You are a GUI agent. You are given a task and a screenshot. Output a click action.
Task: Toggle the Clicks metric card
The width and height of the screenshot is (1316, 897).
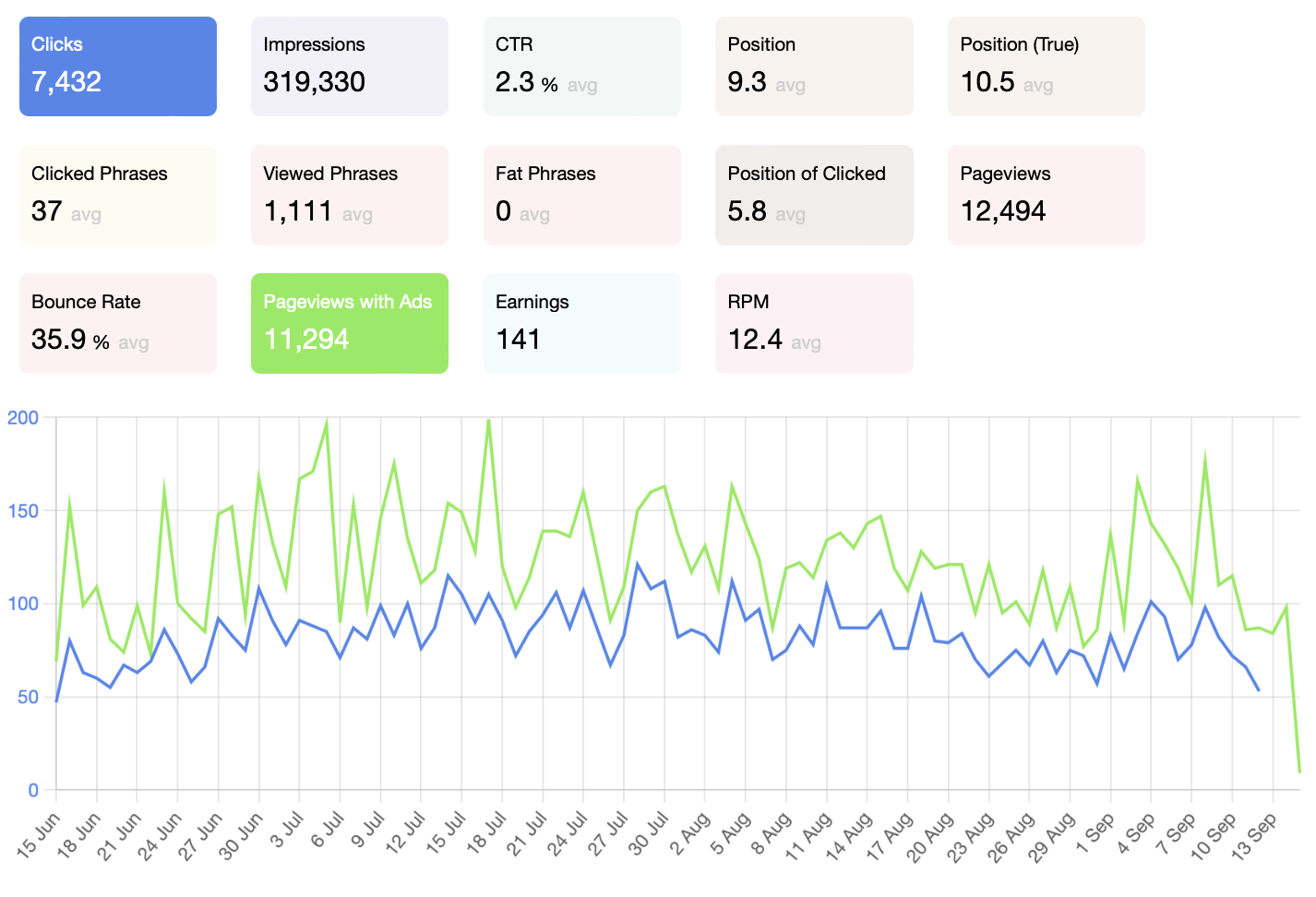coord(118,66)
